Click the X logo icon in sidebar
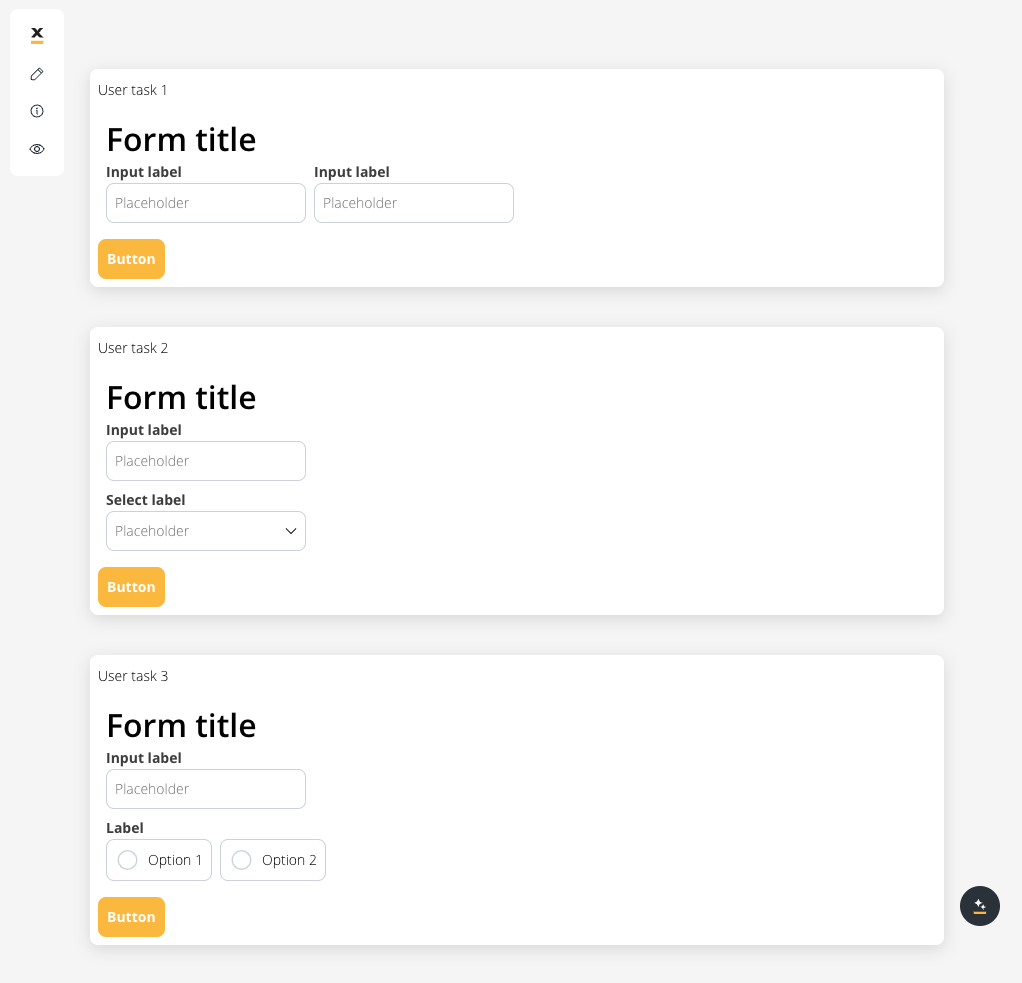The height and width of the screenshot is (983, 1022). pyautogui.click(x=37, y=35)
